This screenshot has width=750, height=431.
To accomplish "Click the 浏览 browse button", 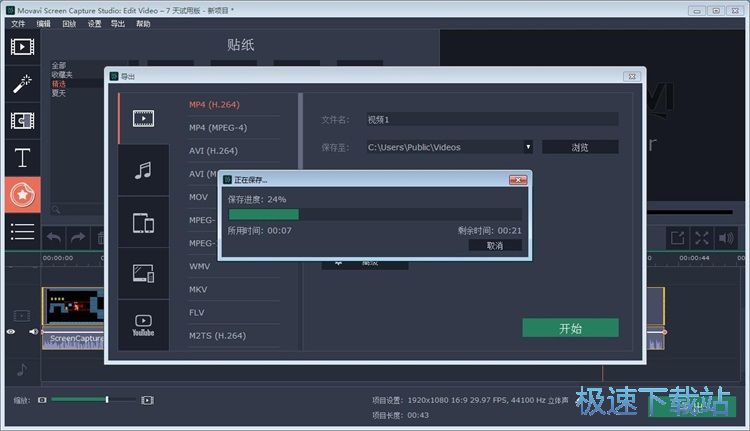I will [x=580, y=147].
